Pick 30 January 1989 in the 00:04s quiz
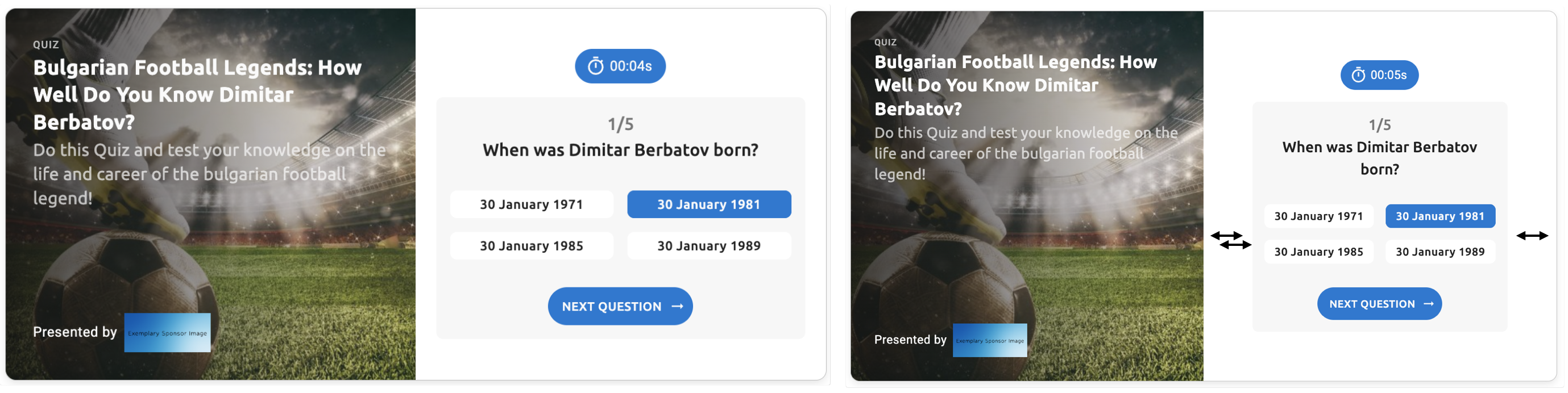The width and height of the screenshot is (1568, 393). point(708,246)
